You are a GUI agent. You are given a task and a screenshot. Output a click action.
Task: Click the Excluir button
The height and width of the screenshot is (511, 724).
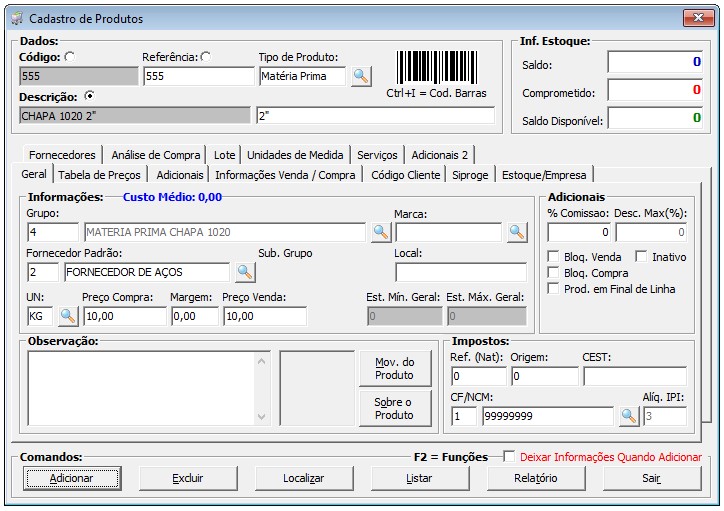coord(188,478)
